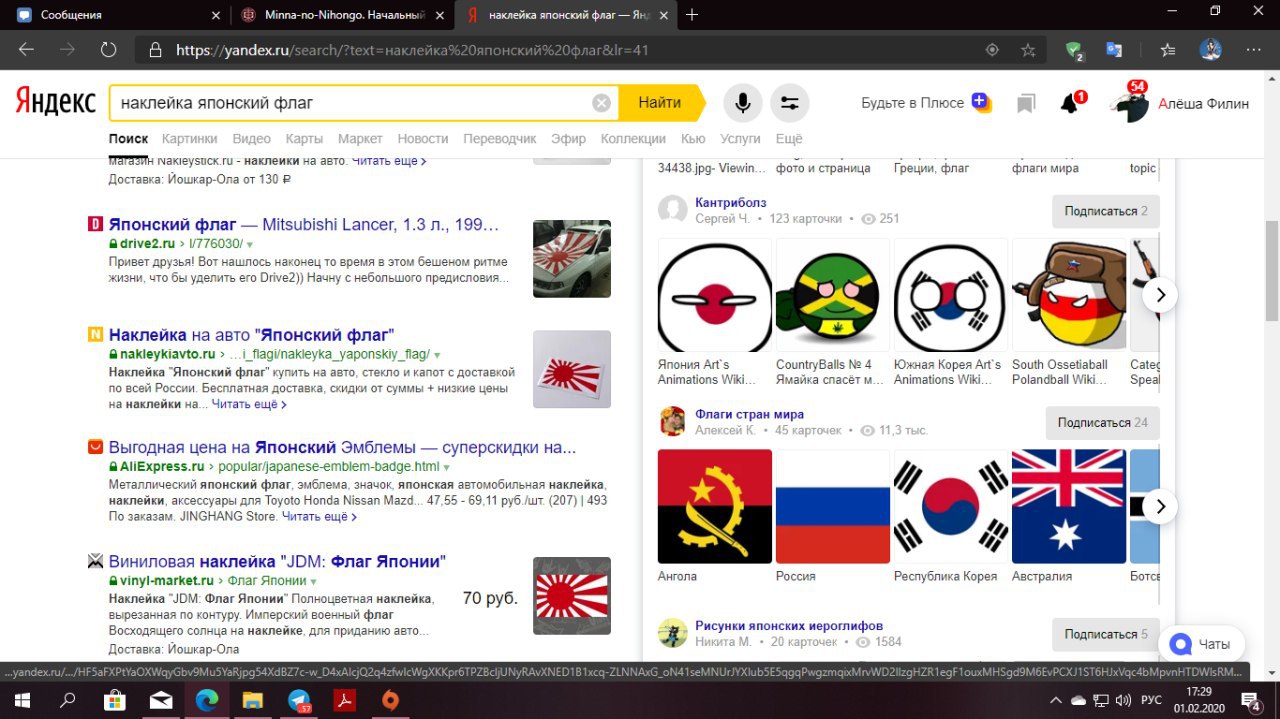The height and width of the screenshot is (719, 1280).
Task: Click the Найти search button
Action: pos(660,102)
